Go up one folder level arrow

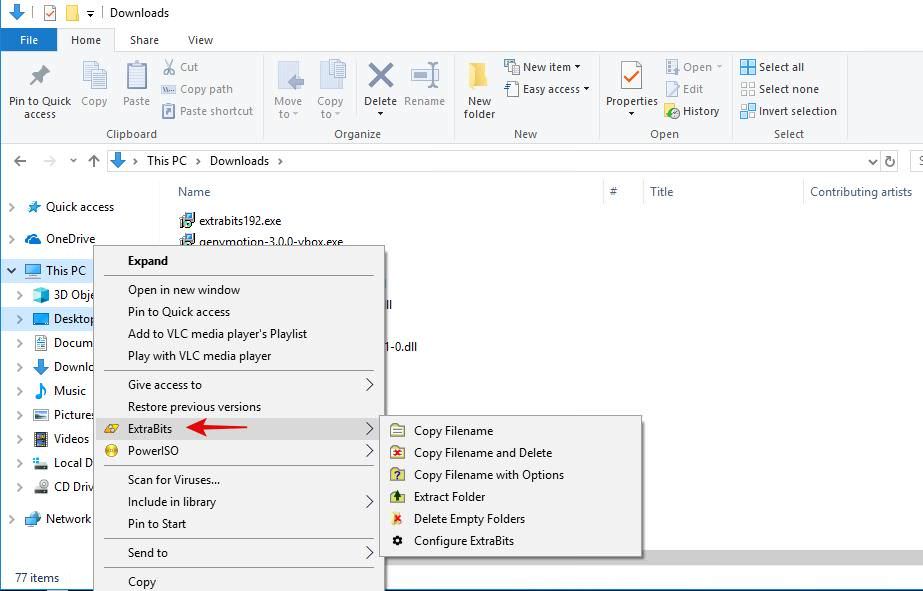[x=94, y=161]
